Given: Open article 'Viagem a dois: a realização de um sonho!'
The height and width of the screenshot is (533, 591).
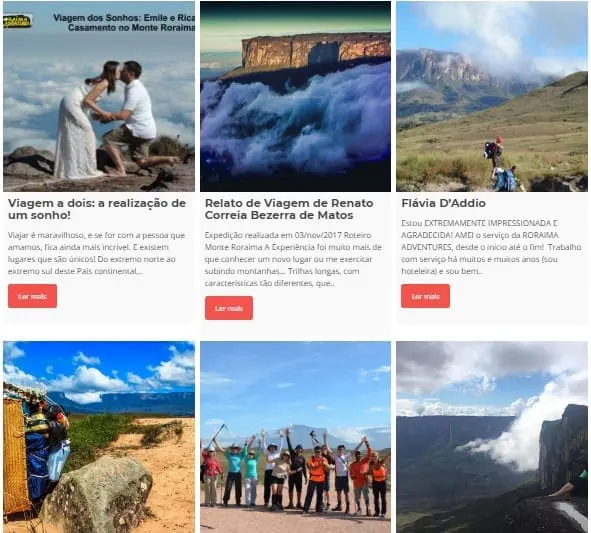Looking at the screenshot, I should (x=97, y=209).
